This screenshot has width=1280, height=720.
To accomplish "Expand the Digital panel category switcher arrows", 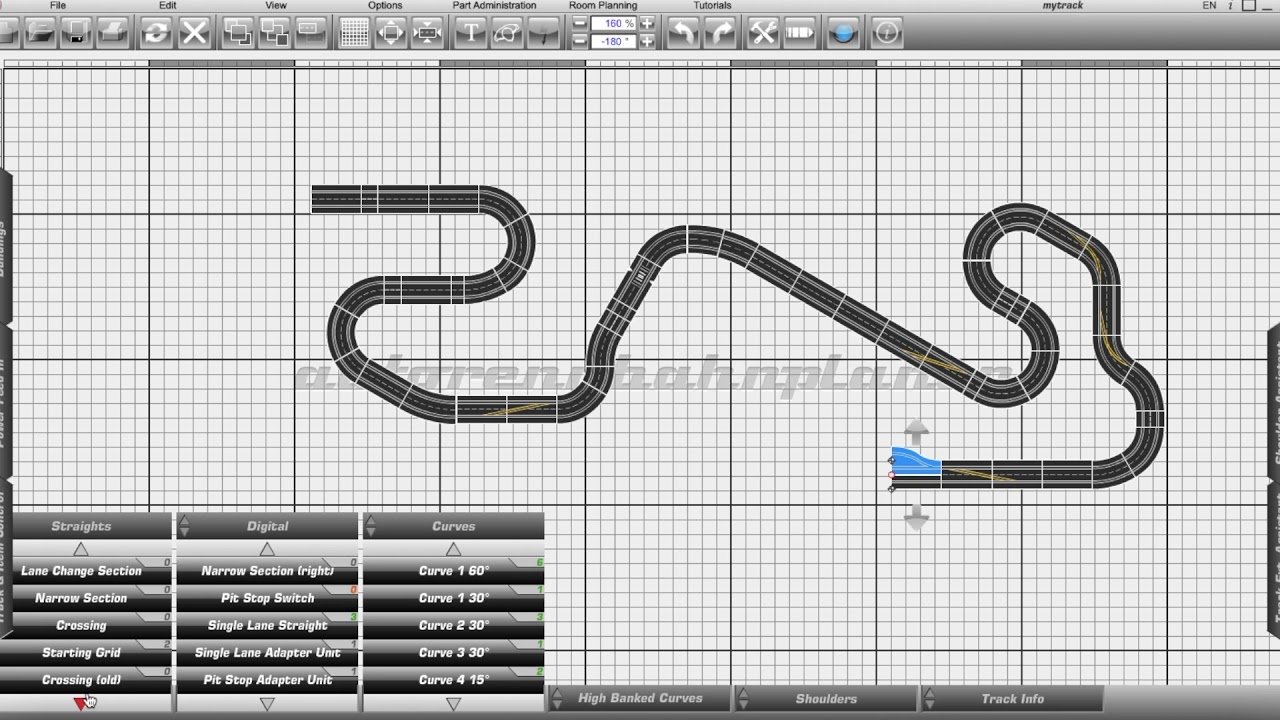I will click(185, 526).
